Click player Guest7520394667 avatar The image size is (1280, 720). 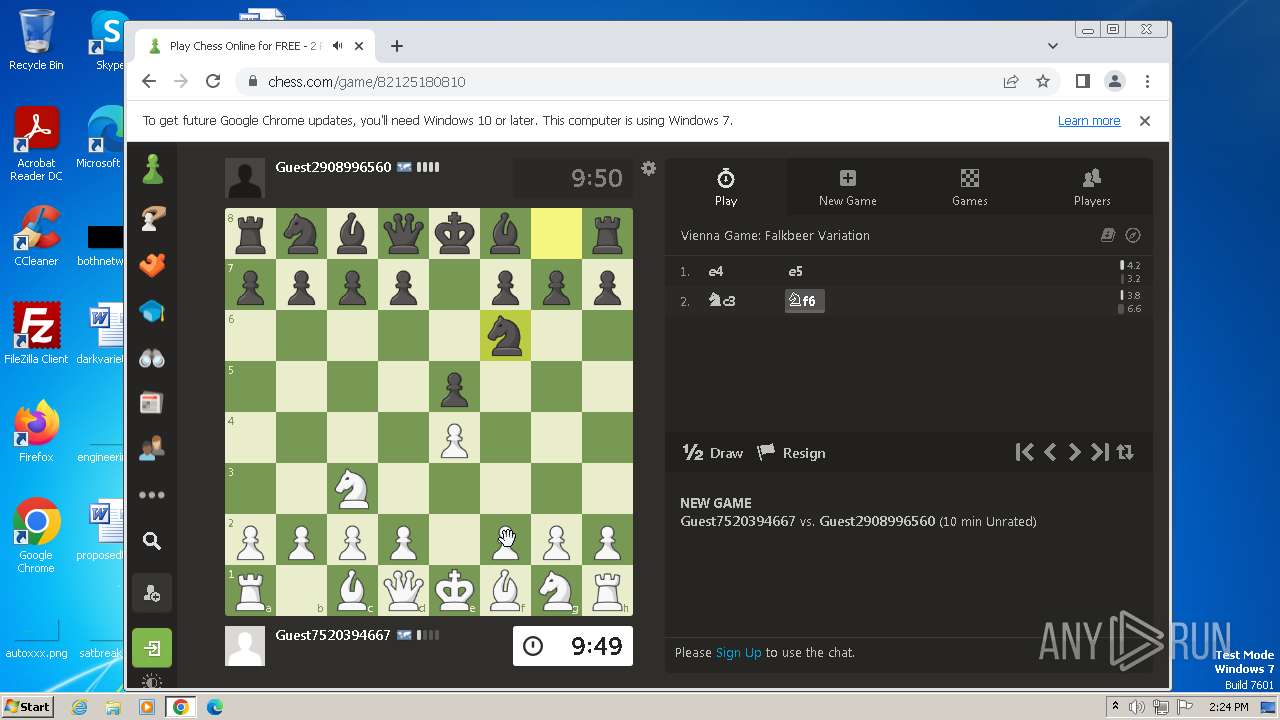click(245, 646)
